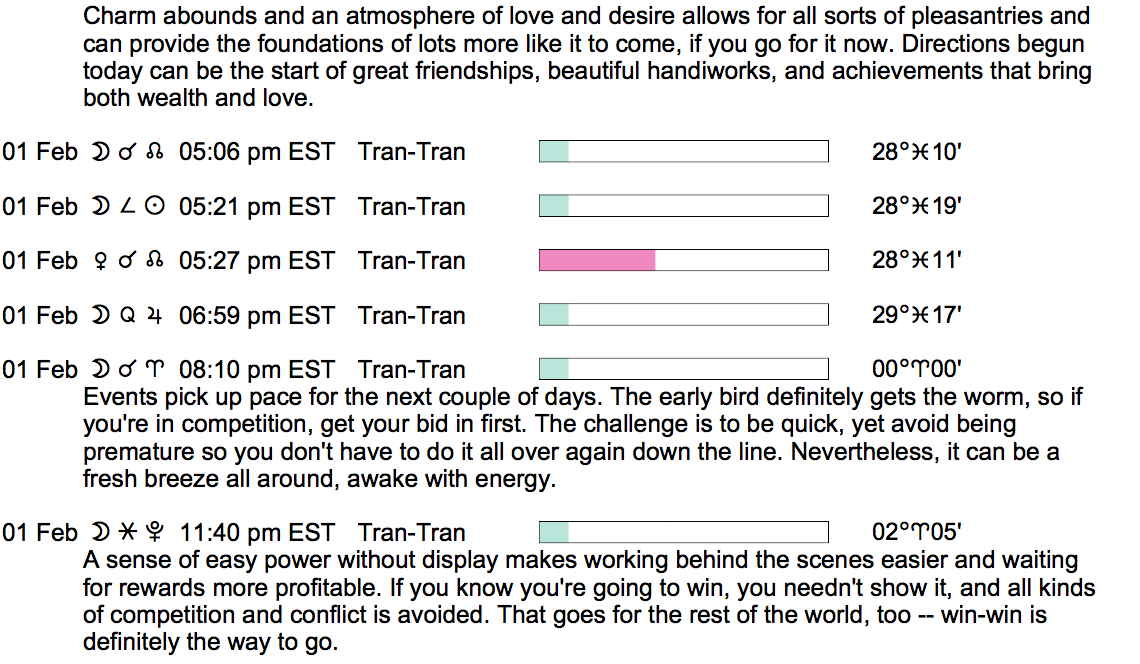Click the conjunction symbol in the Venus row

(x=127, y=261)
